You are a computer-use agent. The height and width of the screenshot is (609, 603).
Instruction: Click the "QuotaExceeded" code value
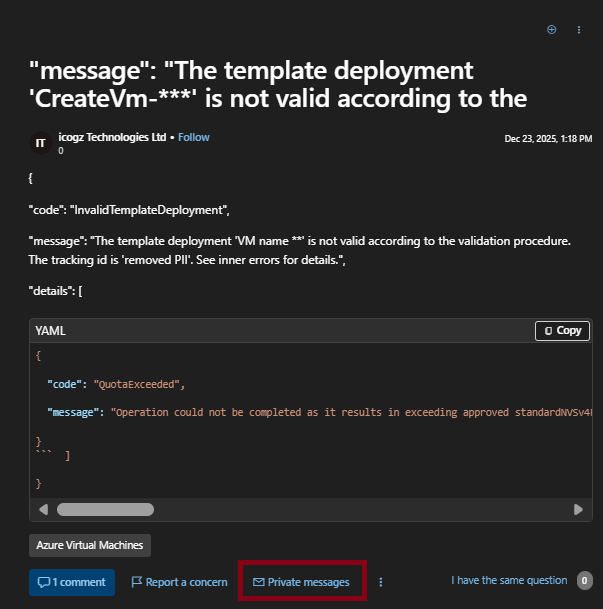tap(136, 385)
